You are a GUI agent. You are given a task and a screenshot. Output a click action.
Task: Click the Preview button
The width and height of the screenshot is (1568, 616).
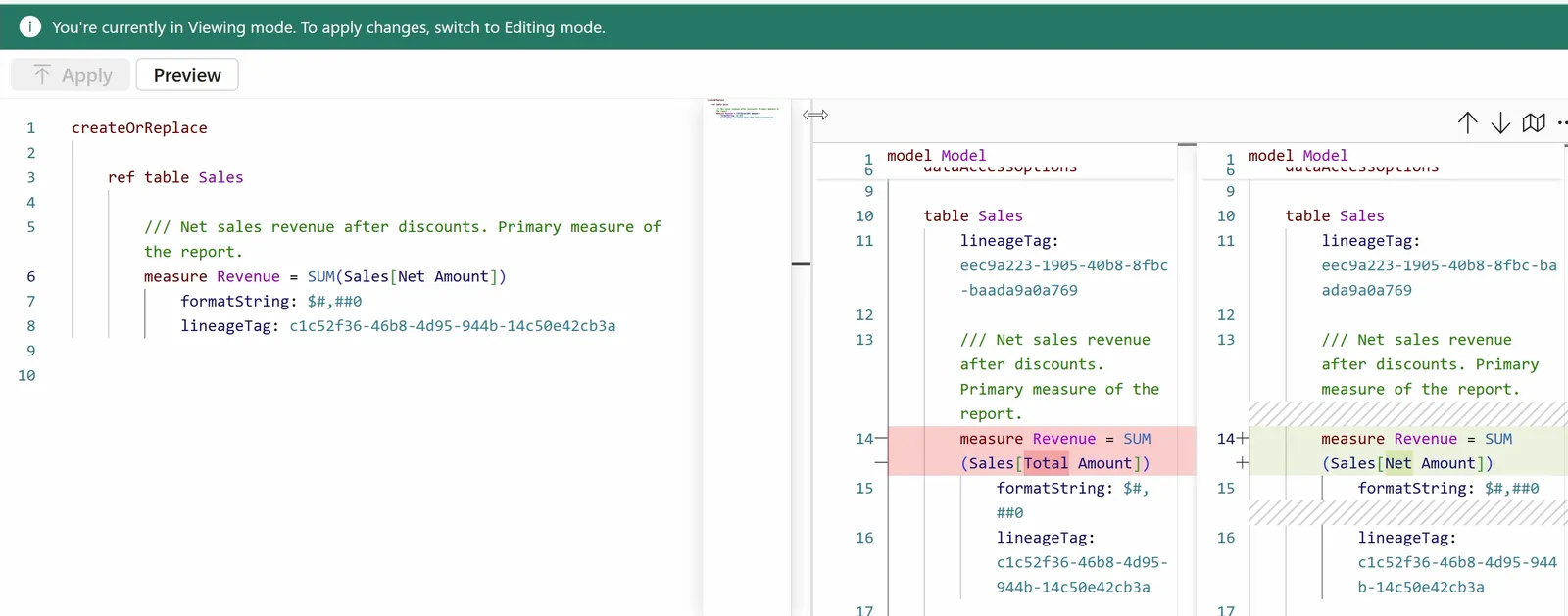tap(187, 75)
